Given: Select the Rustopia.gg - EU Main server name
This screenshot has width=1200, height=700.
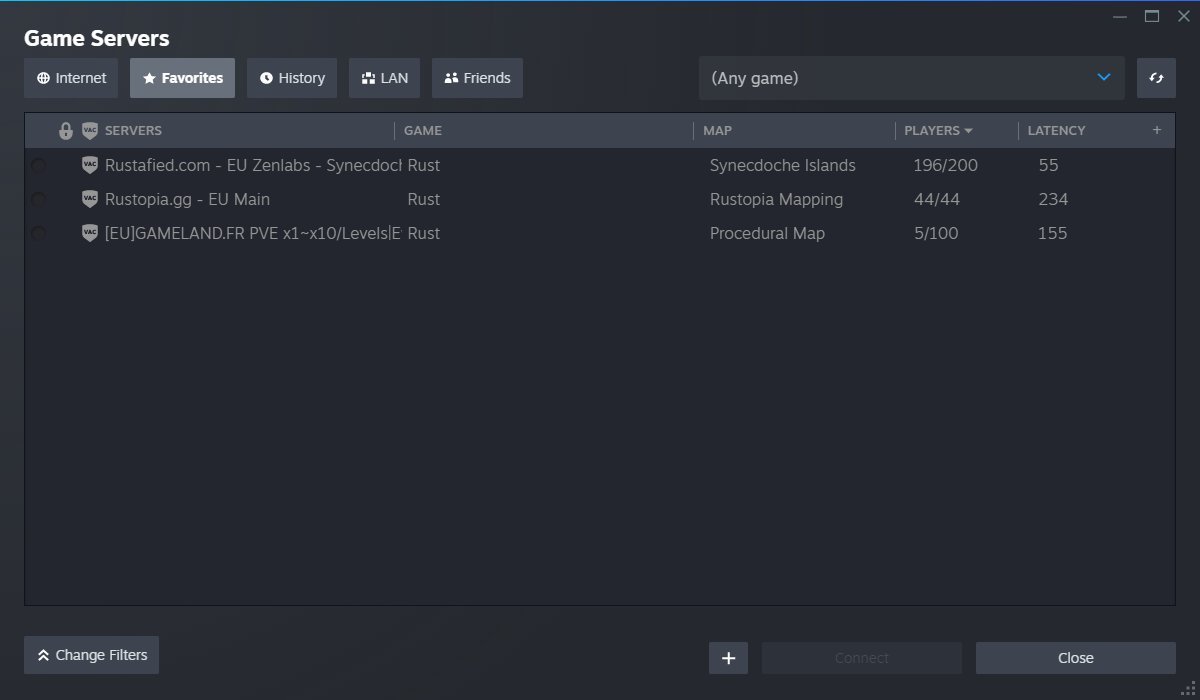Looking at the screenshot, I should click(187, 199).
